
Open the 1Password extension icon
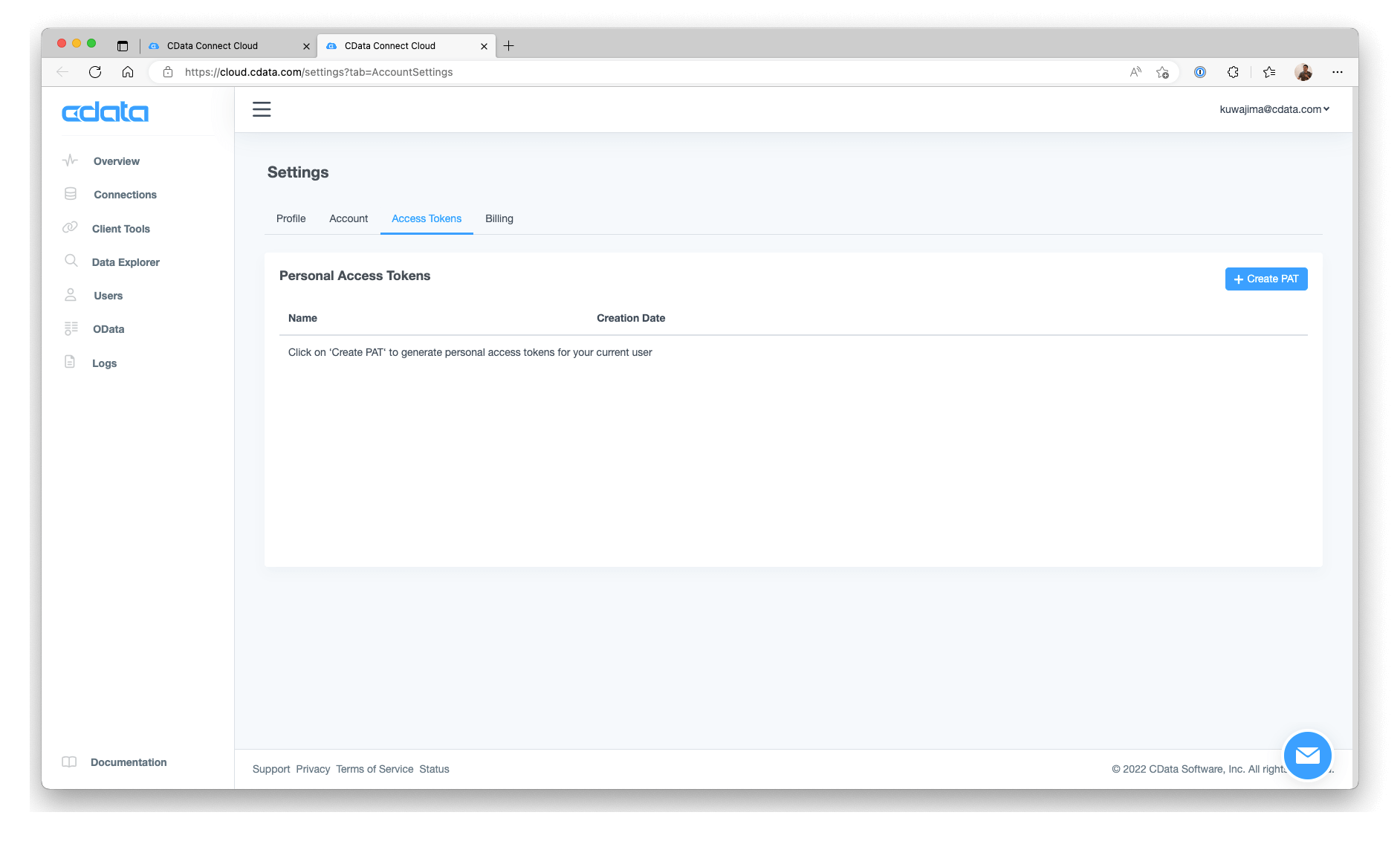(1200, 72)
